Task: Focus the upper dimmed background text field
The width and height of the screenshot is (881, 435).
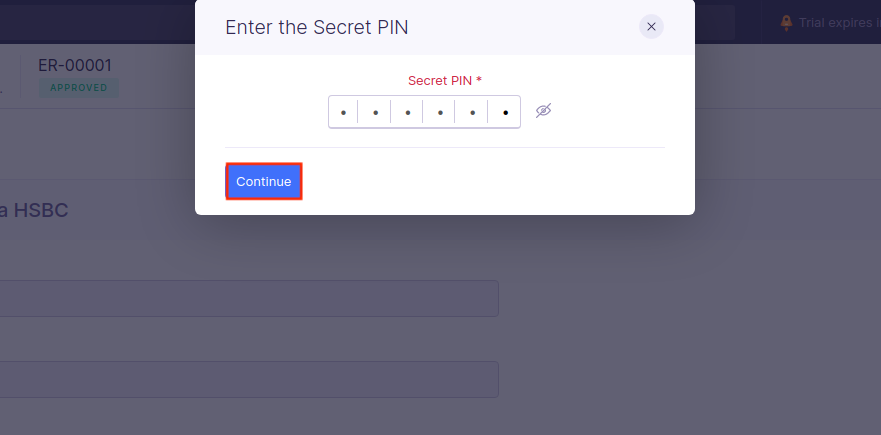Action: point(248,298)
